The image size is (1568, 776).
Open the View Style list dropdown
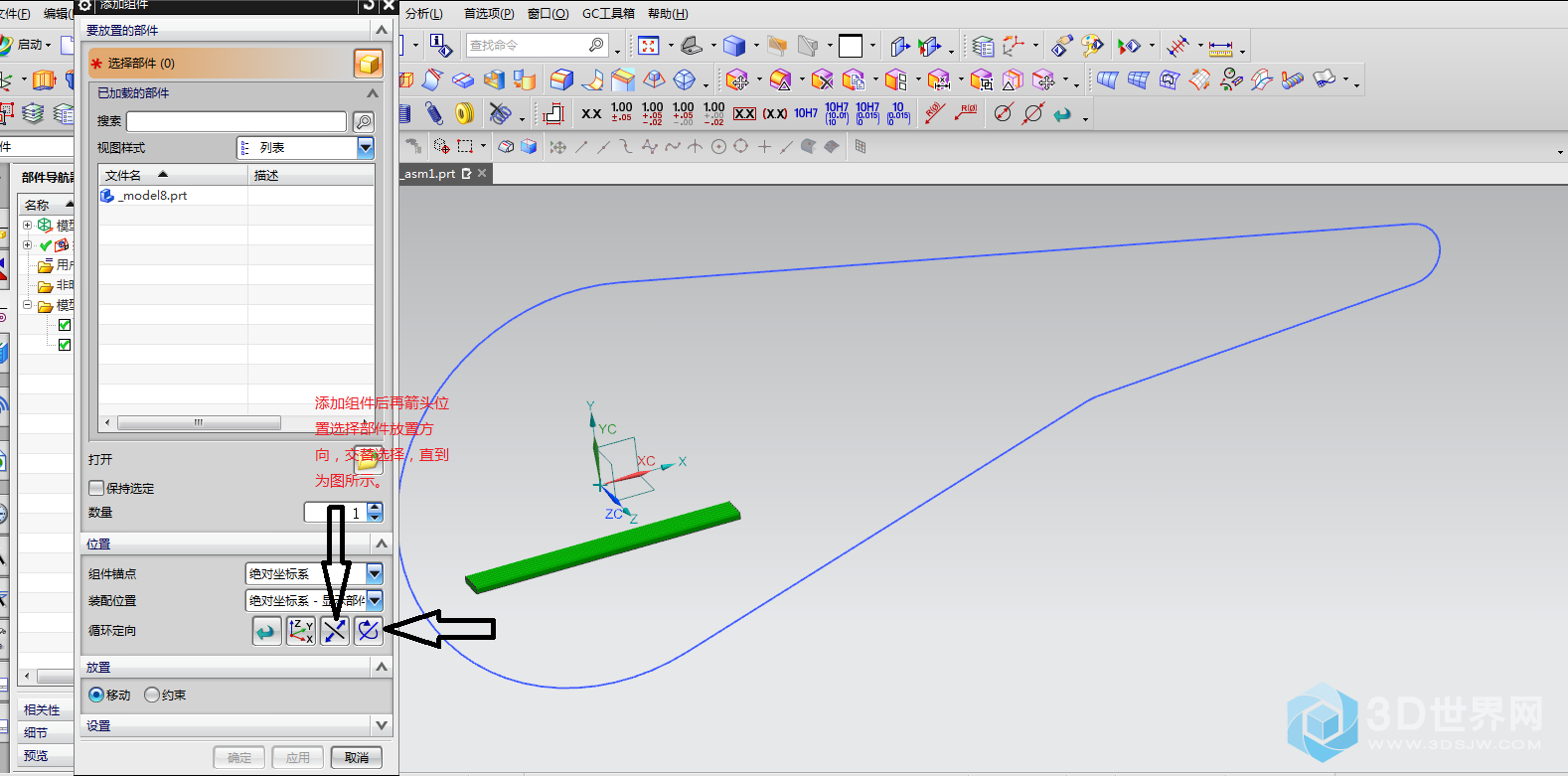[x=366, y=147]
